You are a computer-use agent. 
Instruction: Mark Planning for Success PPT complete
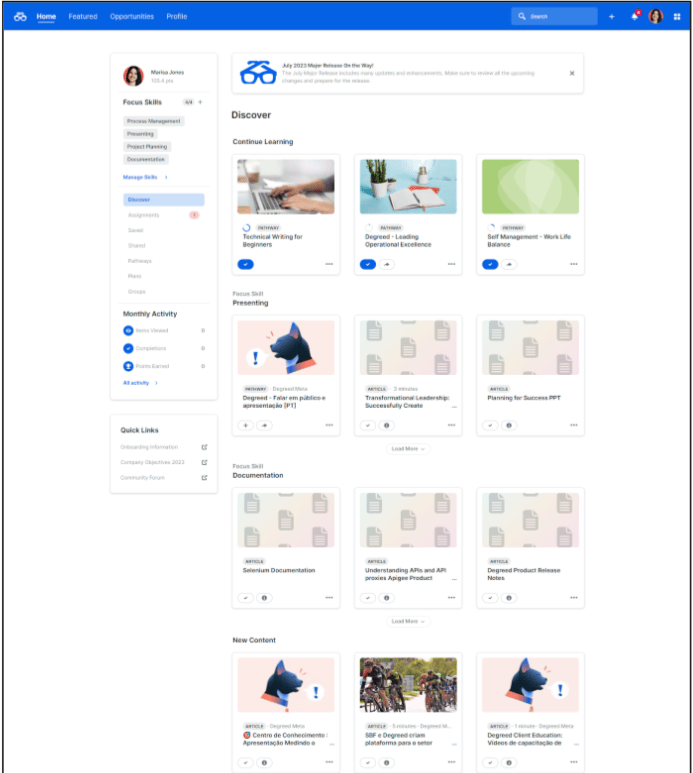pos(490,425)
